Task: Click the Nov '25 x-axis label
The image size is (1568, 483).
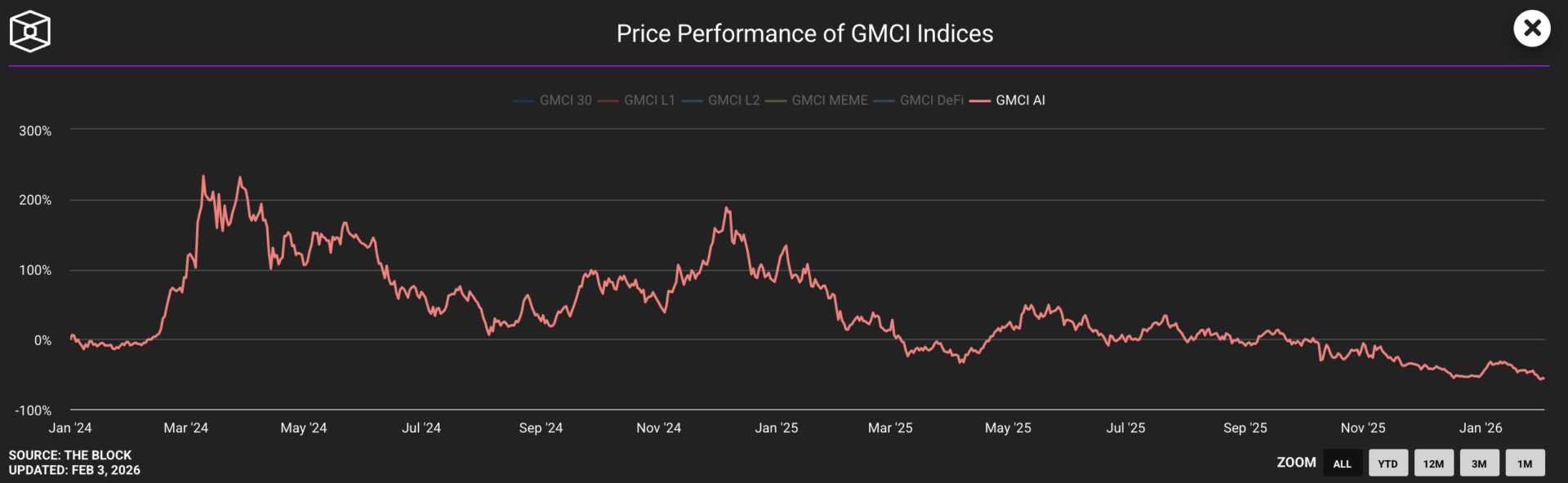Action: tap(1362, 428)
